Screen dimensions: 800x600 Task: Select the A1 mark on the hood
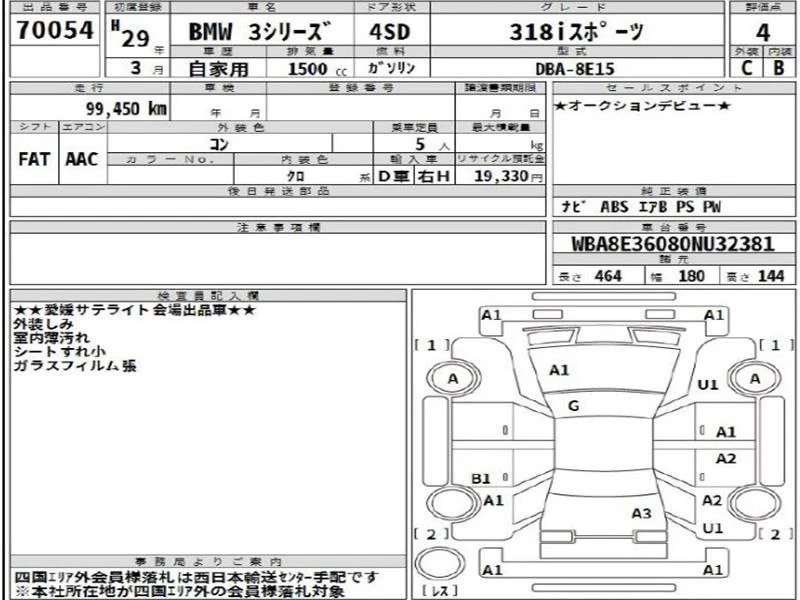tap(559, 370)
